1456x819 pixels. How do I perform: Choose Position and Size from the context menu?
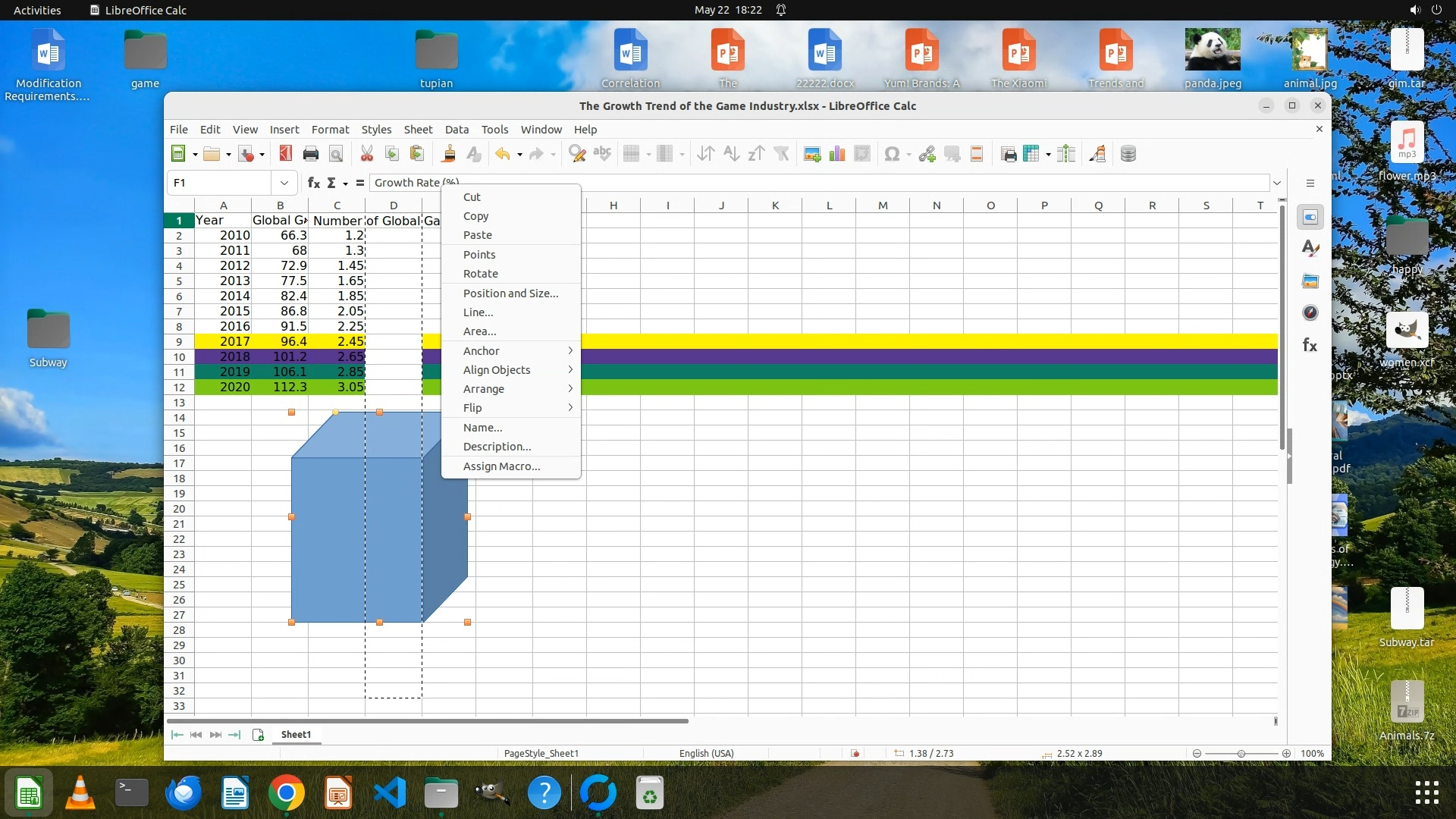(x=510, y=293)
